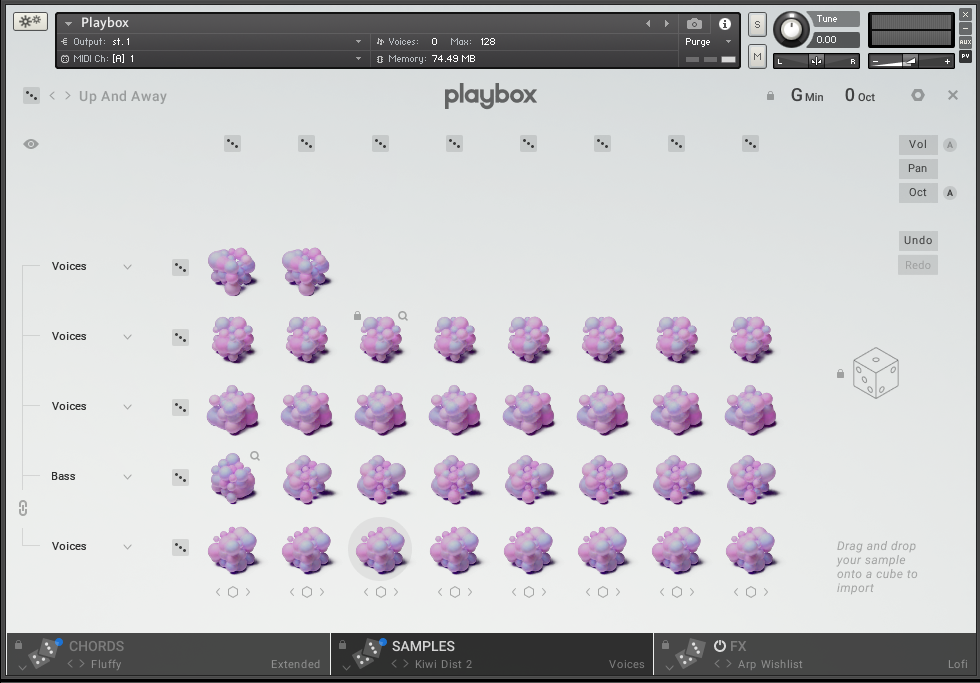Open the Output st. 1 dropdown
The height and width of the screenshot is (683, 980).
[359, 42]
